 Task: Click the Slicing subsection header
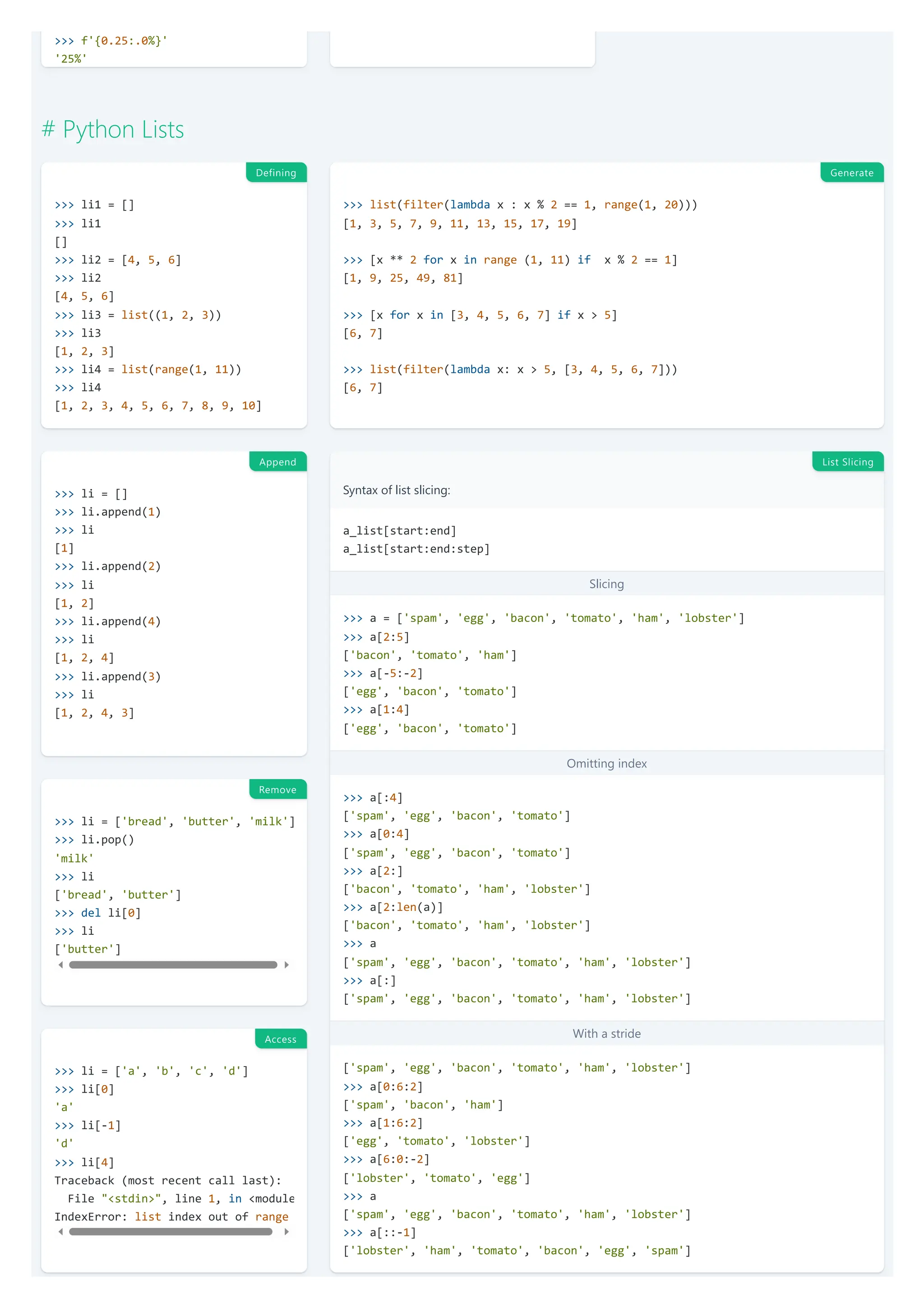click(x=606, y=583)
